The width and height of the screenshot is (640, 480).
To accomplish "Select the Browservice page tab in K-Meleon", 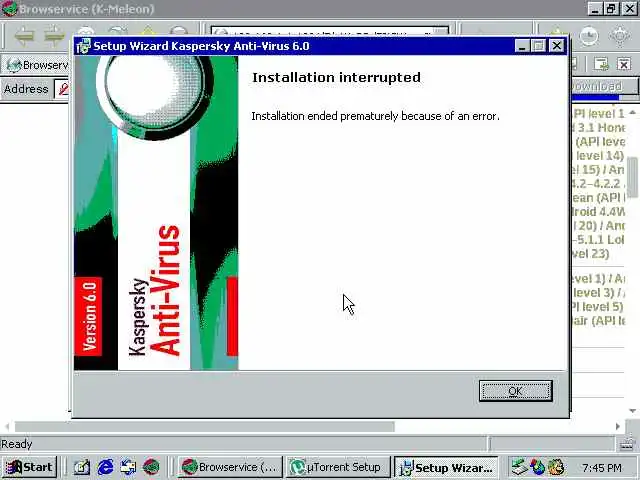I will tap(37, 65).
